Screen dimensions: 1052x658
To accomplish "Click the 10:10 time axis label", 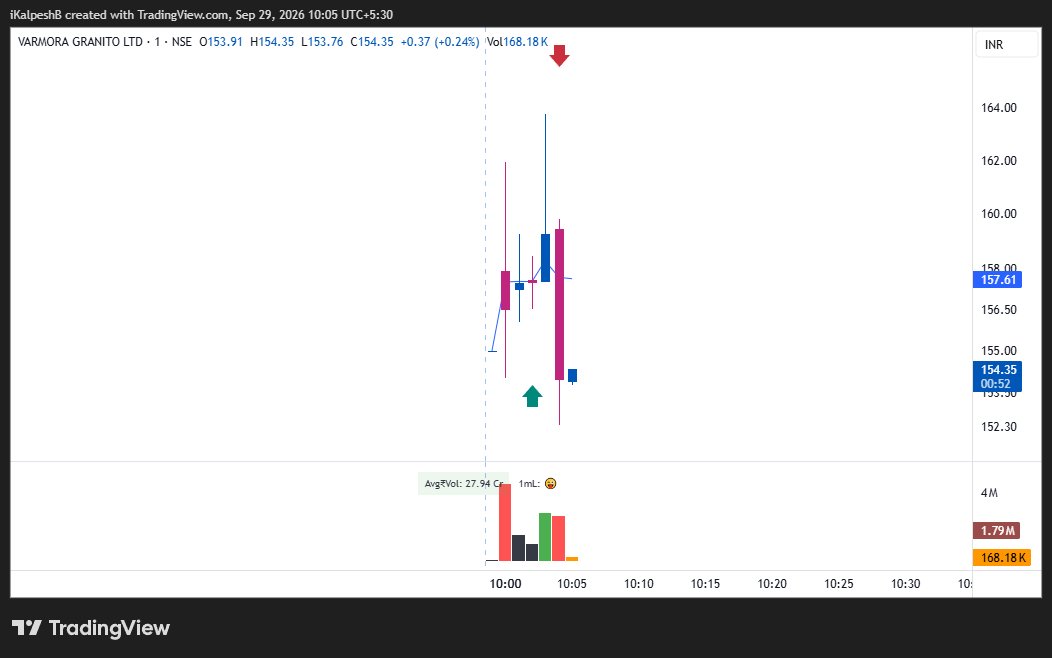I will pos(639,584).
